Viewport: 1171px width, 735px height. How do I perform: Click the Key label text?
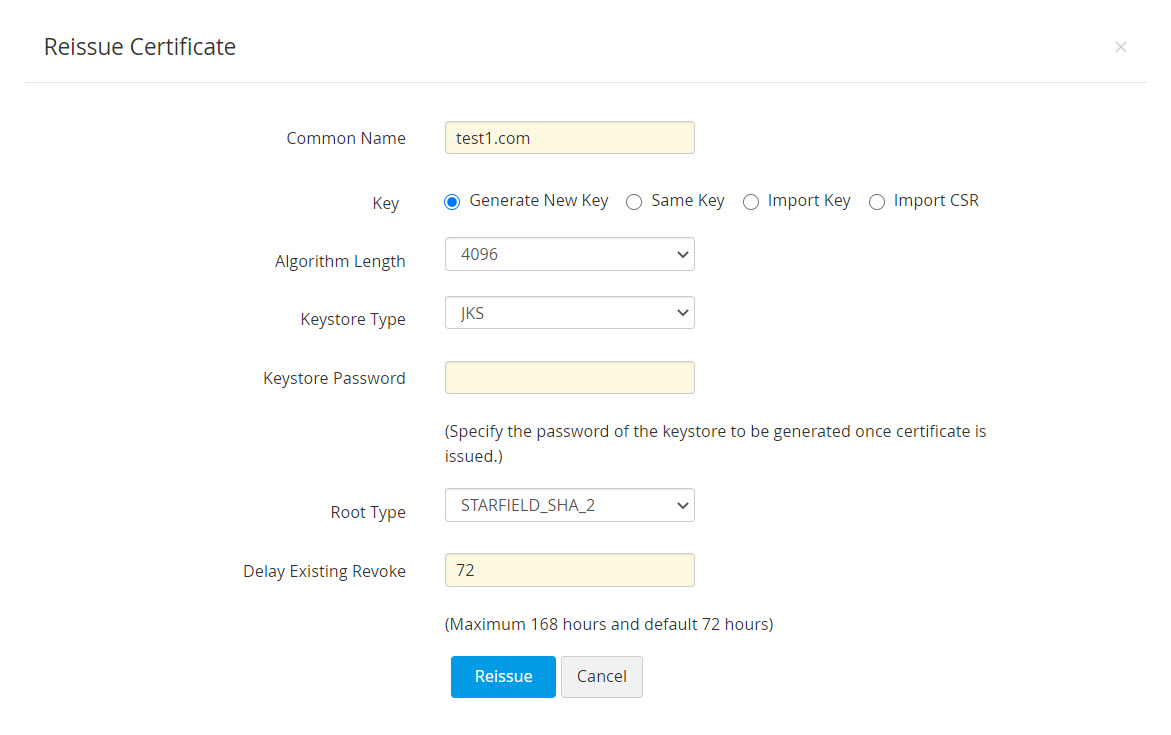(x=385, y=203)
